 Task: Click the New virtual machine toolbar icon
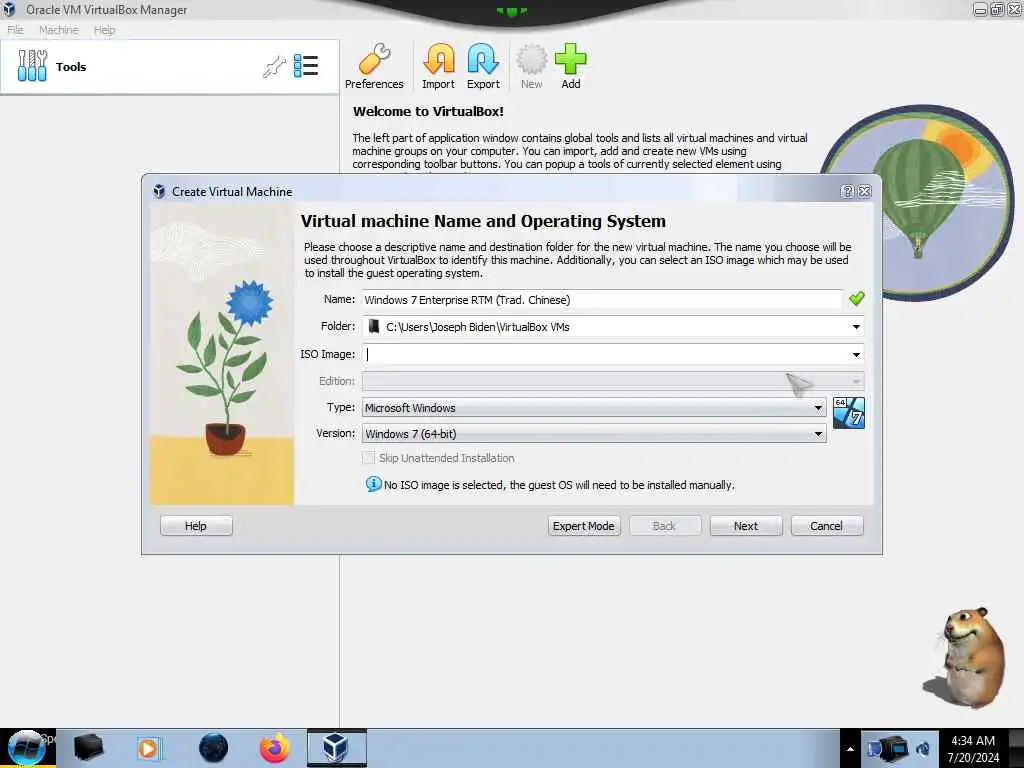coord(532,67)
